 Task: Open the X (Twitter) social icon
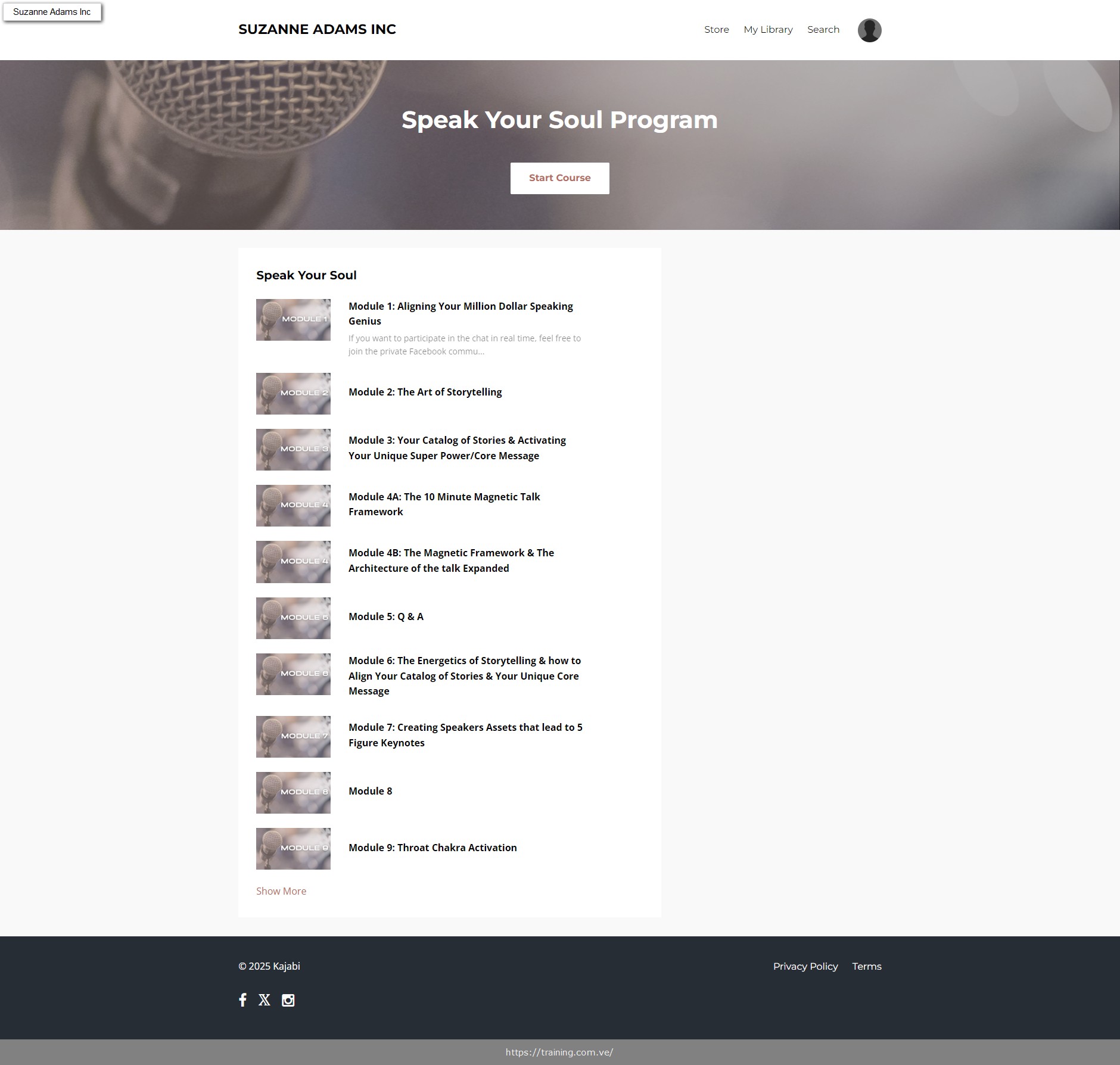click(265, 1000)
